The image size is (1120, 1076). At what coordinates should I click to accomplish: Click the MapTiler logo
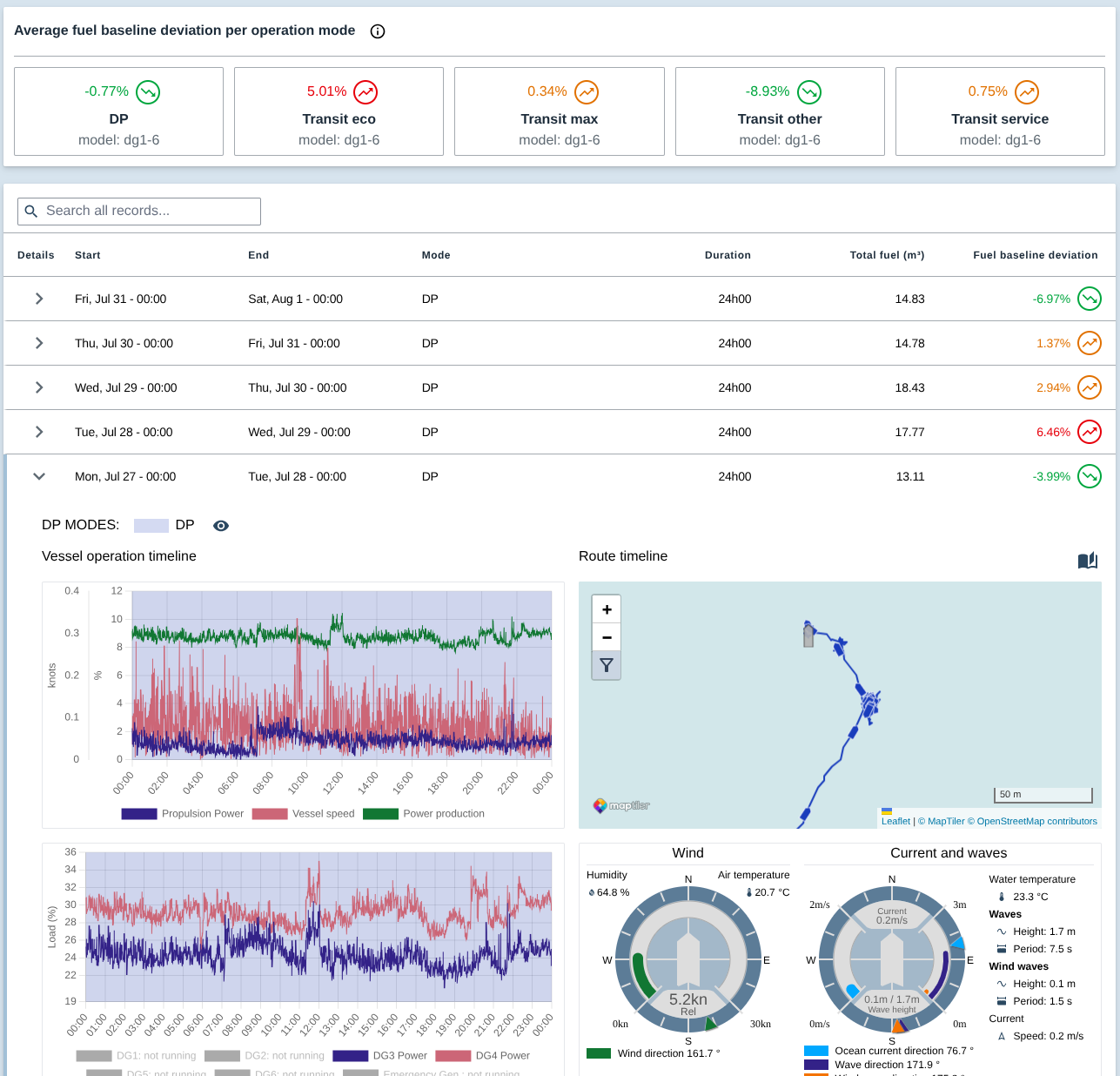[621, 806]
